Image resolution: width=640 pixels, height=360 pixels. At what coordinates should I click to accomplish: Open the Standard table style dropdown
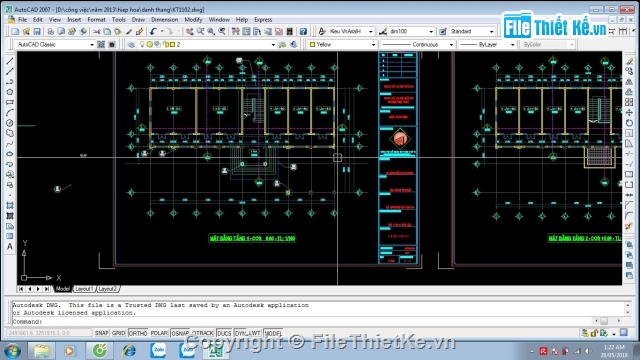pos(491,31)
